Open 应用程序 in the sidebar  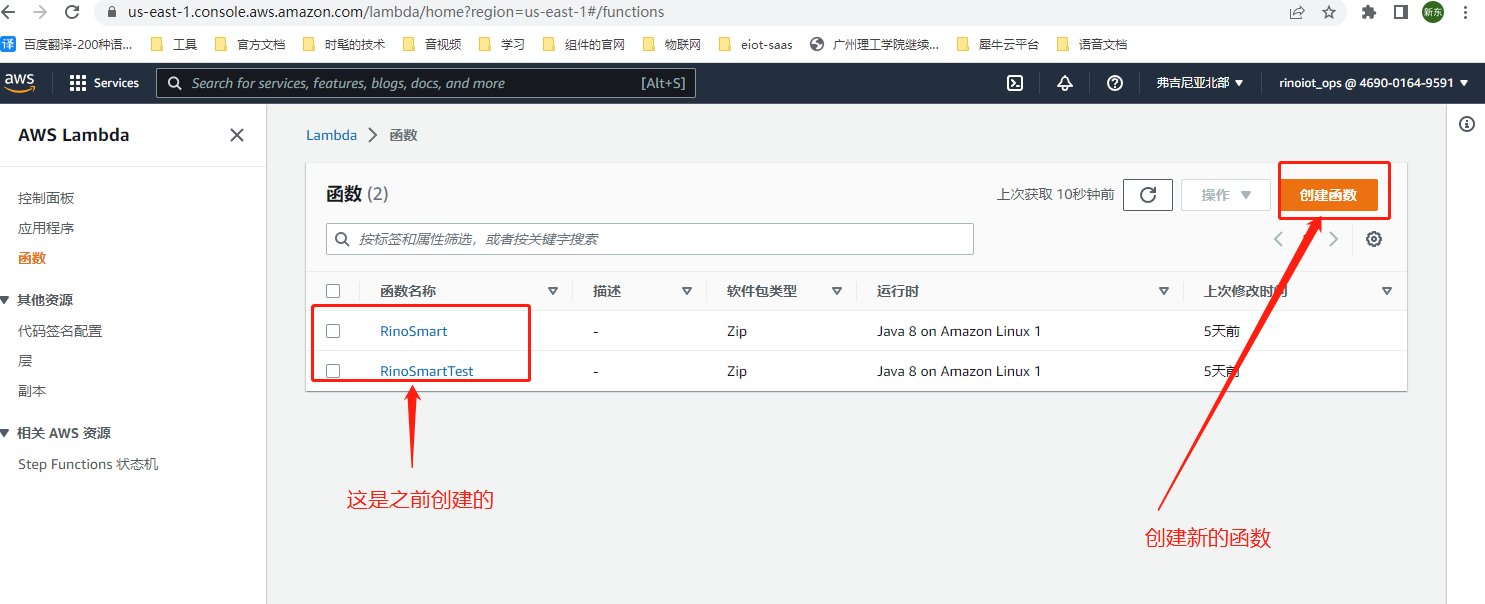point(46,228)
